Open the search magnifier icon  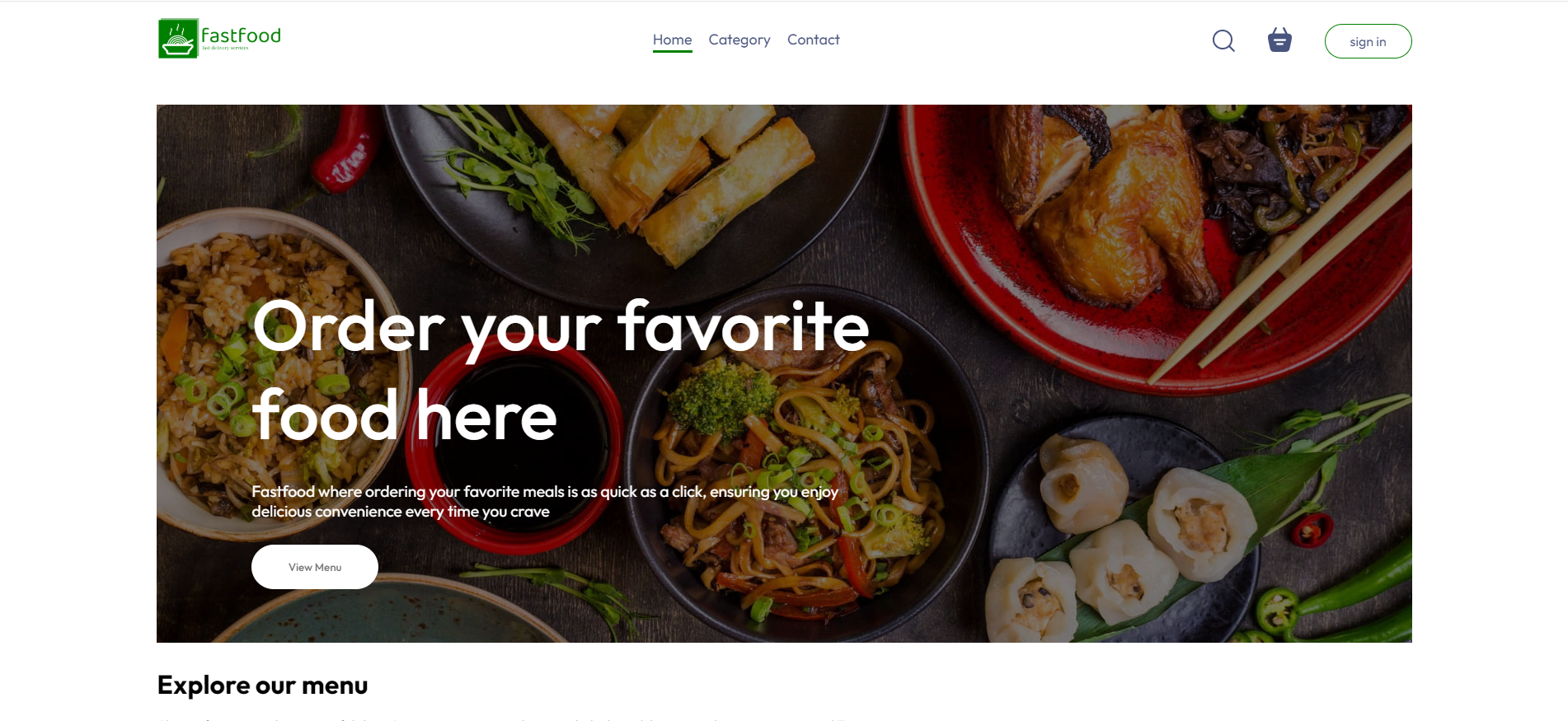1223,40
